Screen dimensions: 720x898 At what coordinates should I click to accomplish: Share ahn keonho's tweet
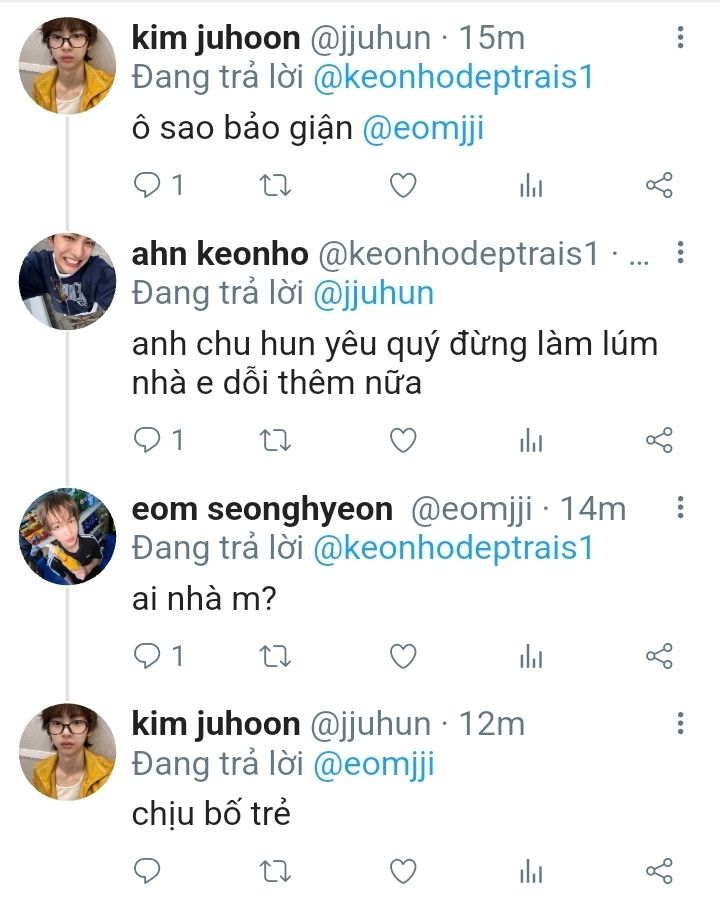click(659, 440)
